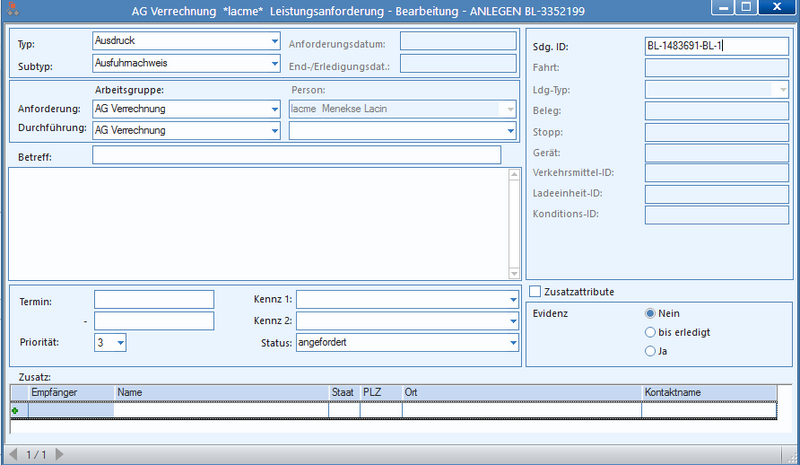Click the PLZ column header
The width and height of the screenshot is (800, 465).
tap(381, 393)
